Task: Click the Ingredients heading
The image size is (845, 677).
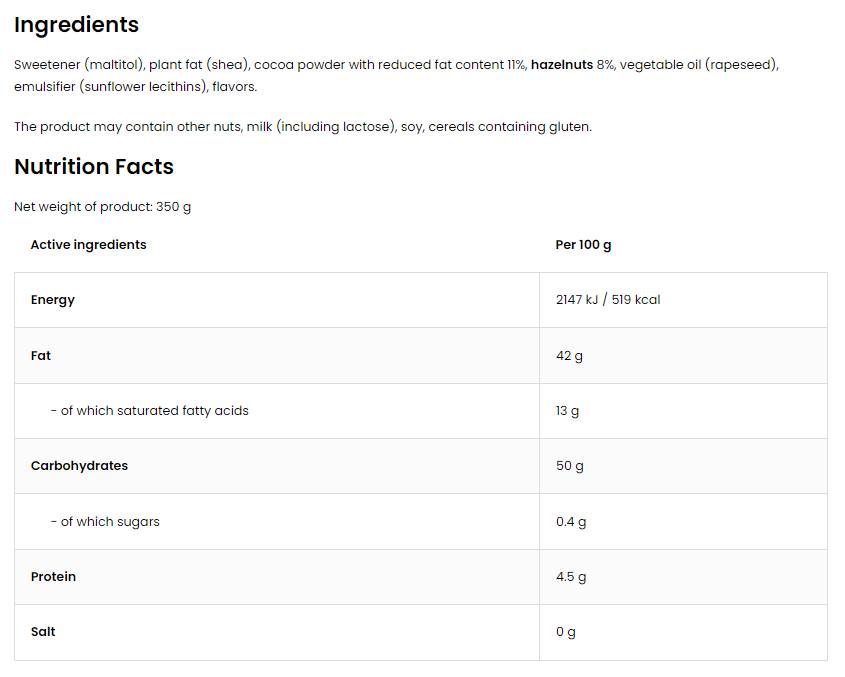Action: click(x=76, y=25)
